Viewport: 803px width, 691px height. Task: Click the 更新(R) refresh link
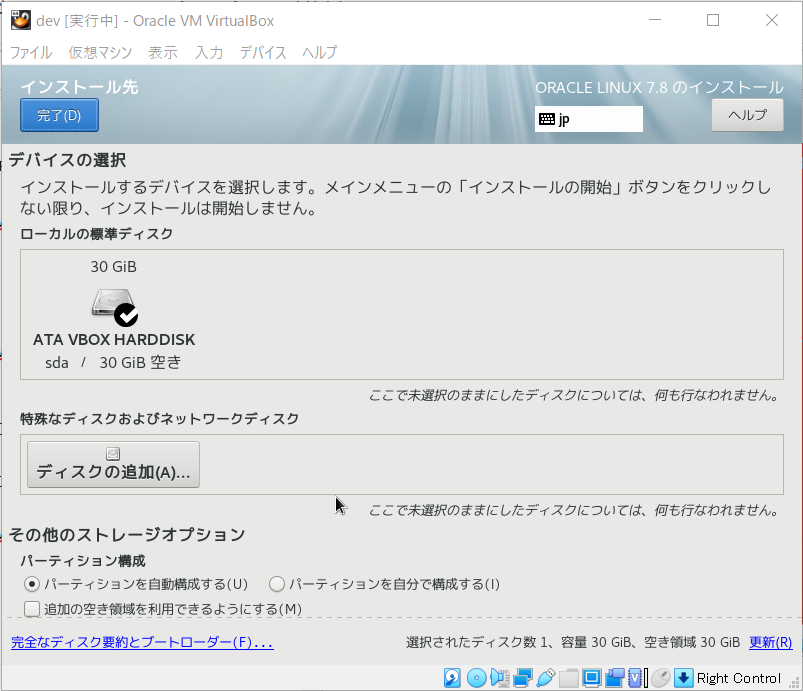pyautogui.click(x=771, y=642)
